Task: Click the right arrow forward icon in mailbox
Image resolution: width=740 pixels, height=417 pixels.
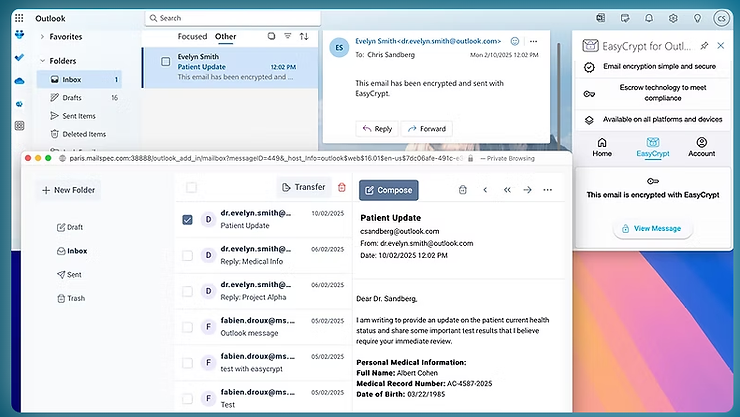Action: coord(527,190)
